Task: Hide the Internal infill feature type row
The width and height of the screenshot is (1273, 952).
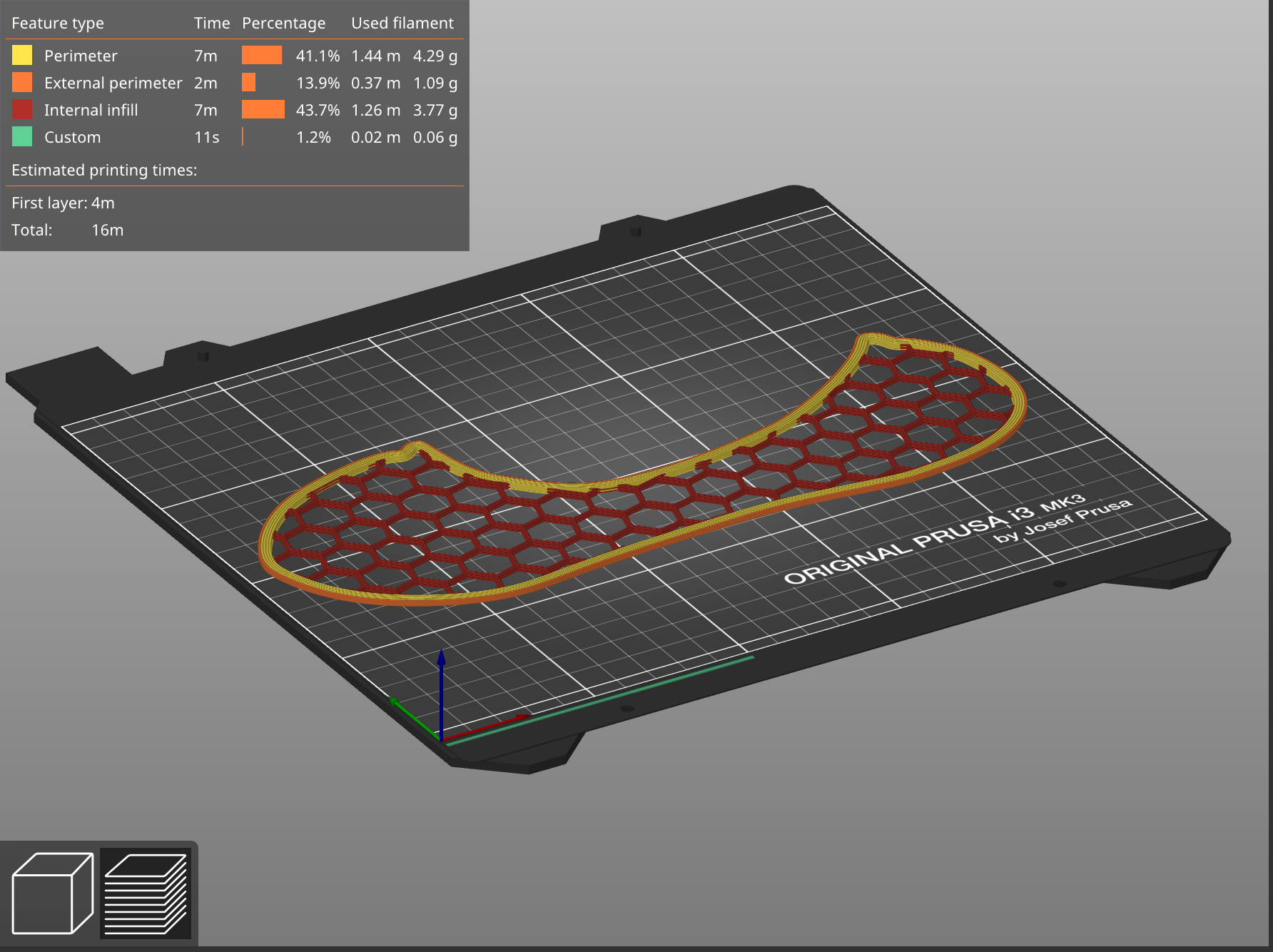Action: pyautogui.click(x=91, y=109)
